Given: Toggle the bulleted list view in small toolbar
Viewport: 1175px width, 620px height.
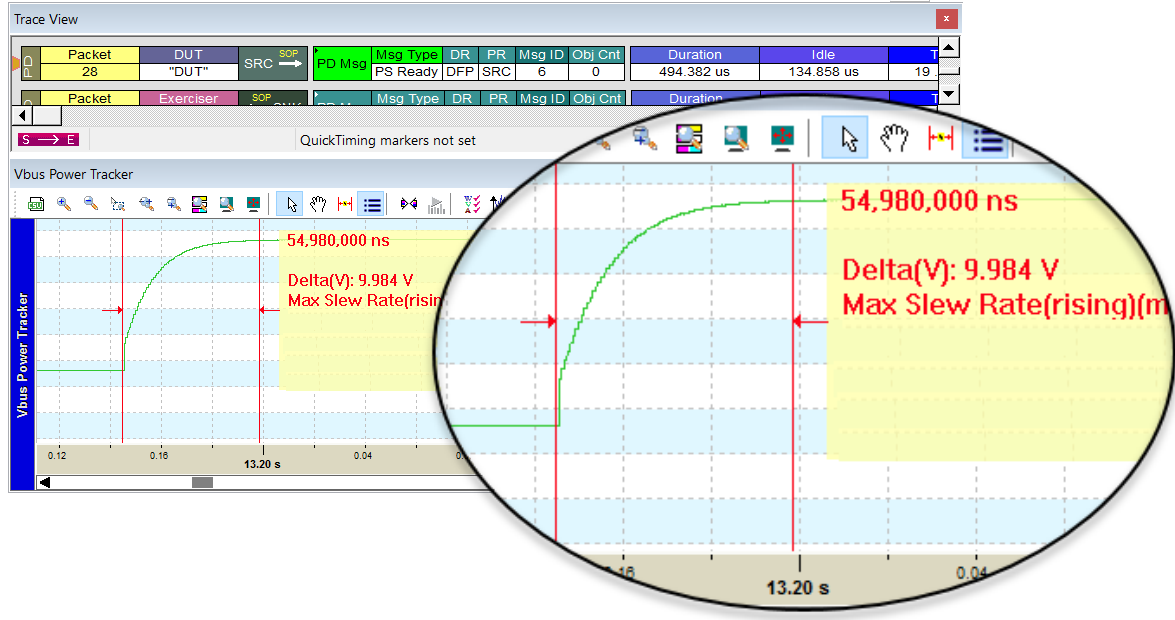Looking at the screenshot, I should click(372, 204).
